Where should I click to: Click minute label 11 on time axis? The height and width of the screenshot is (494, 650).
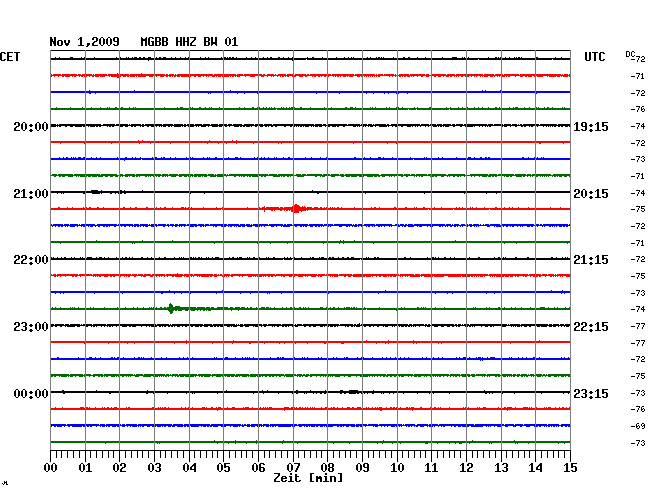[431, 468]
